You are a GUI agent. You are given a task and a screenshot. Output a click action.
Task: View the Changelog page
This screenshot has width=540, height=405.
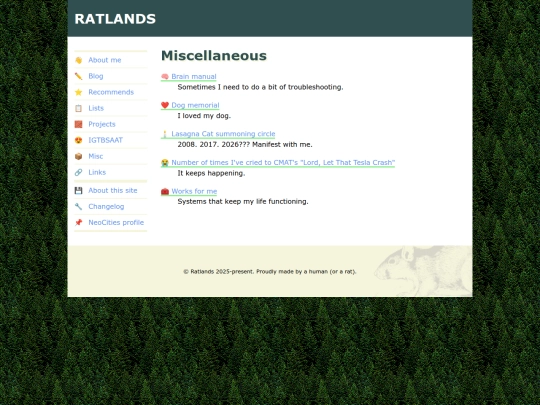coord(106,207)
